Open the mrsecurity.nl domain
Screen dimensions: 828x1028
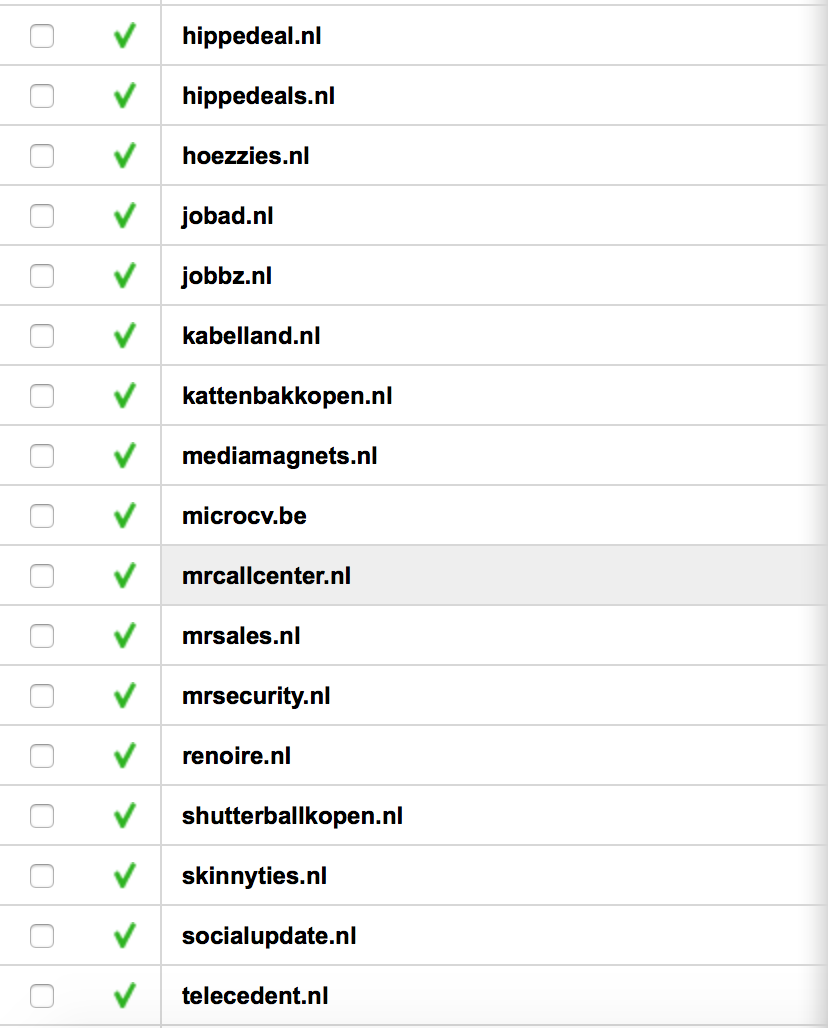pyautogui.click(x=256, y=696)
